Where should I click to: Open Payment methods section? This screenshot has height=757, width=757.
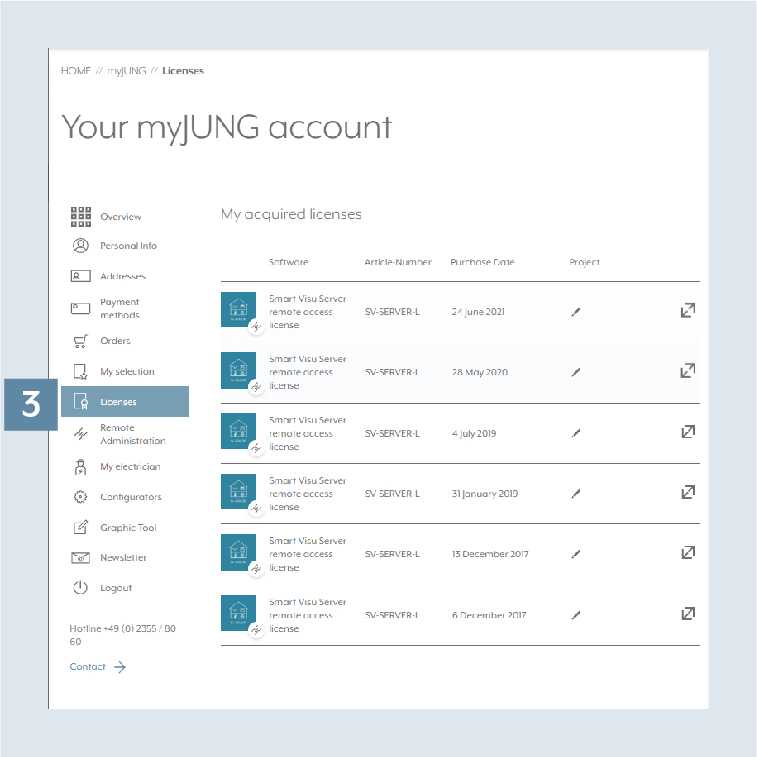click(120, 308)
